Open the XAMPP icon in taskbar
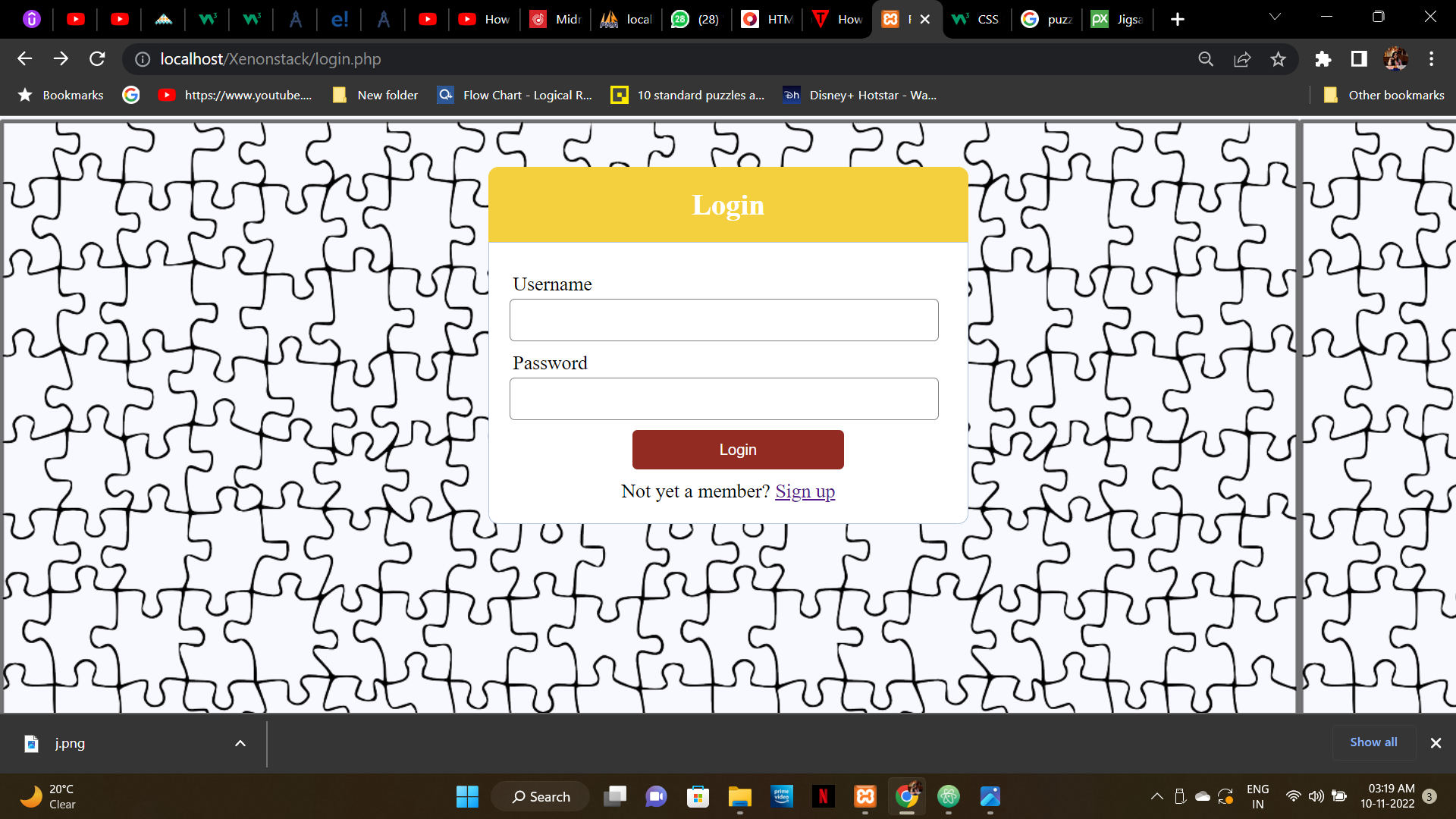Viewport: 1456px width, 819px height. tap(865, 796)
